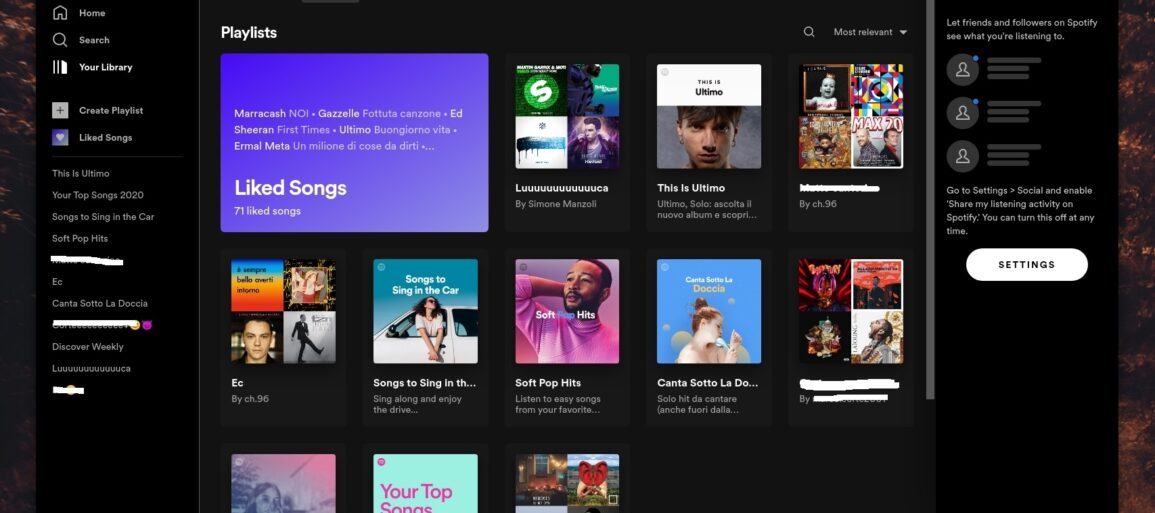
Task: Expand the Most relevant sort dropdown
Action: point(870,32)
